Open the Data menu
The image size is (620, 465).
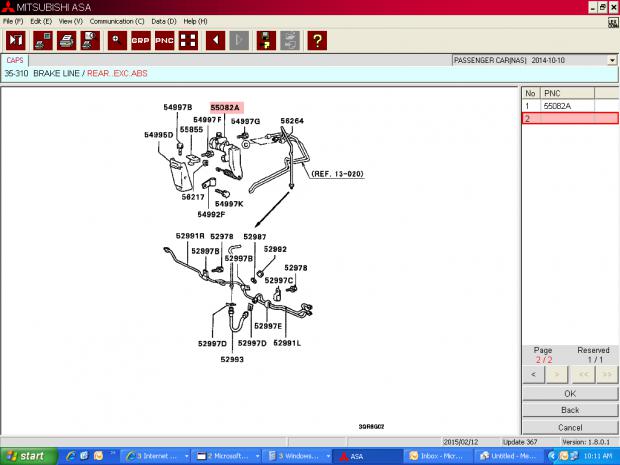[x=164, y=21]
